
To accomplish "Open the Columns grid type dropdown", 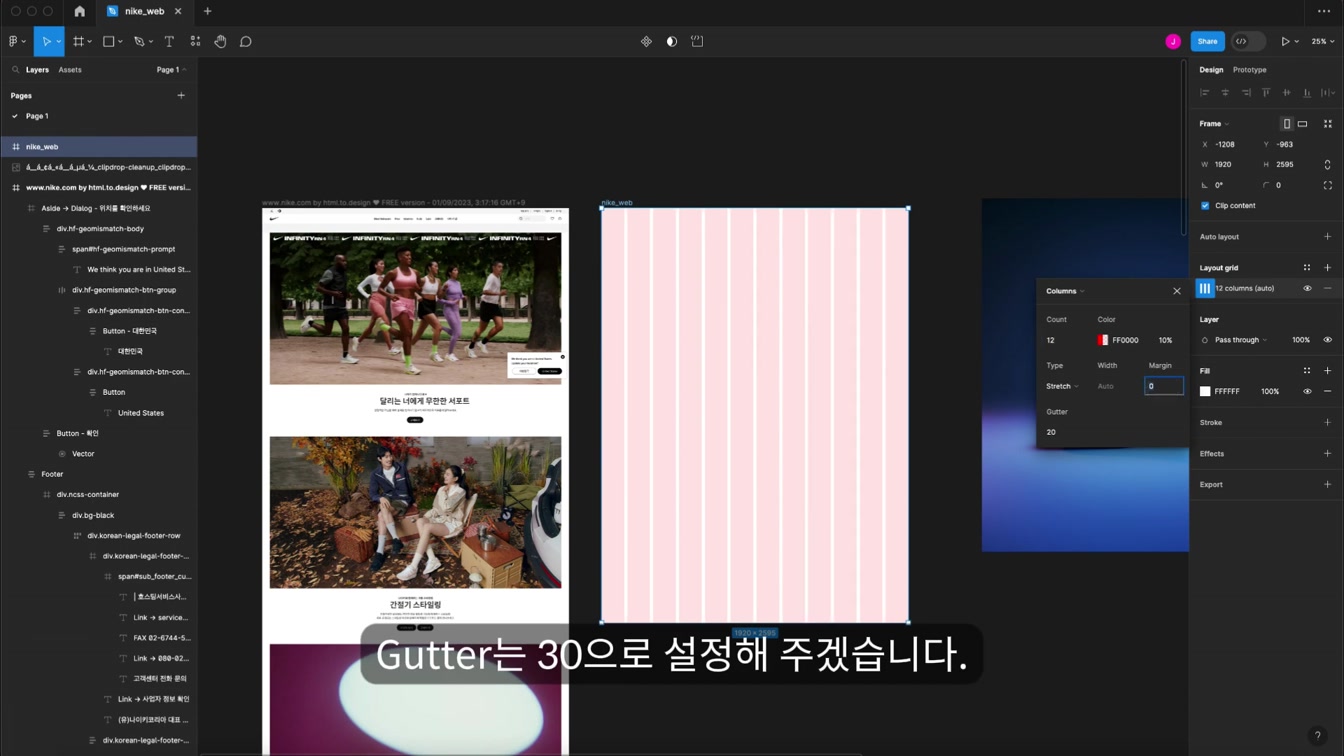I will coord(1065,291).
